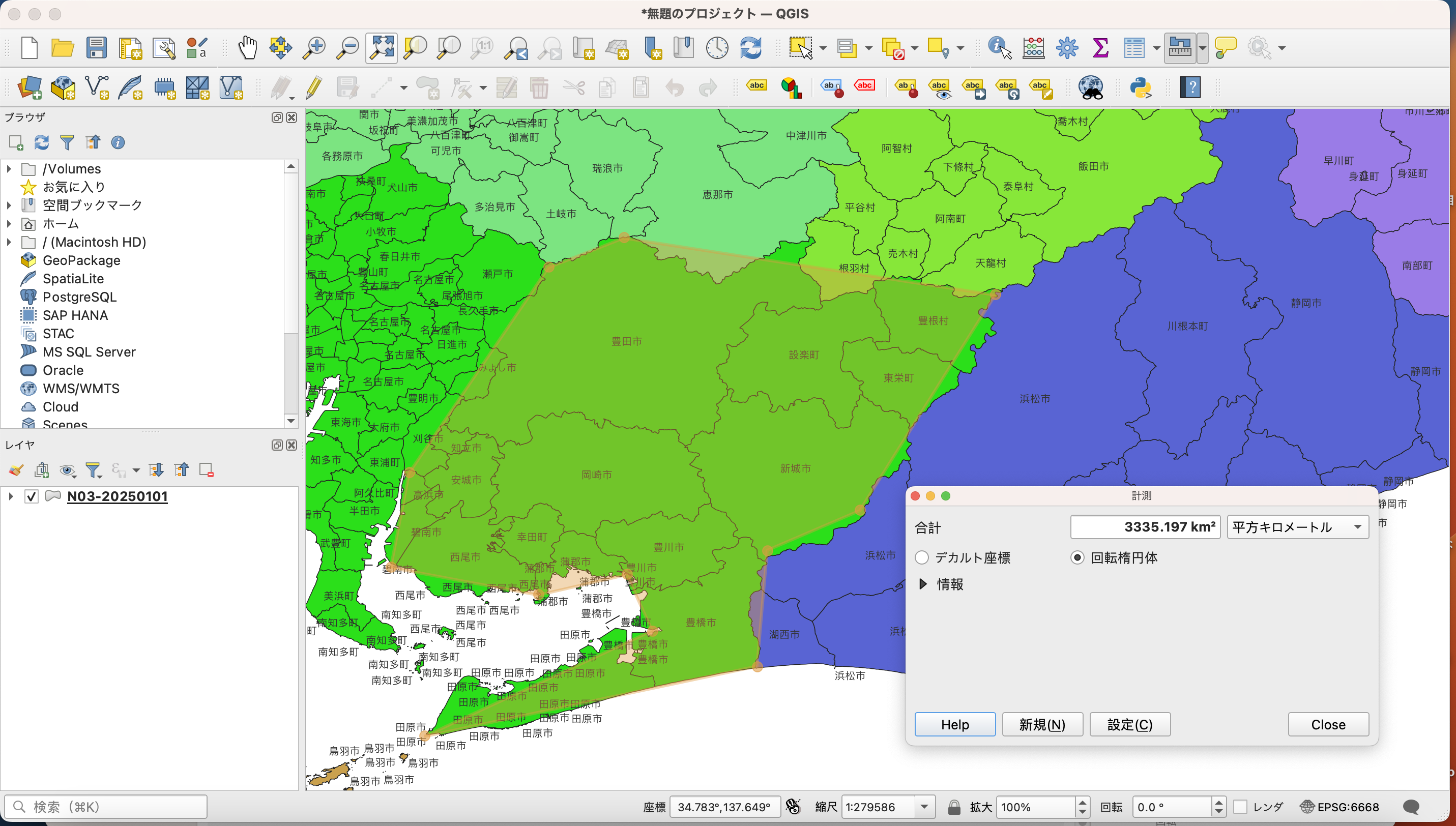Click the Save Project floppy icon
1456x826 pixels.
click(x=97, y=48)
